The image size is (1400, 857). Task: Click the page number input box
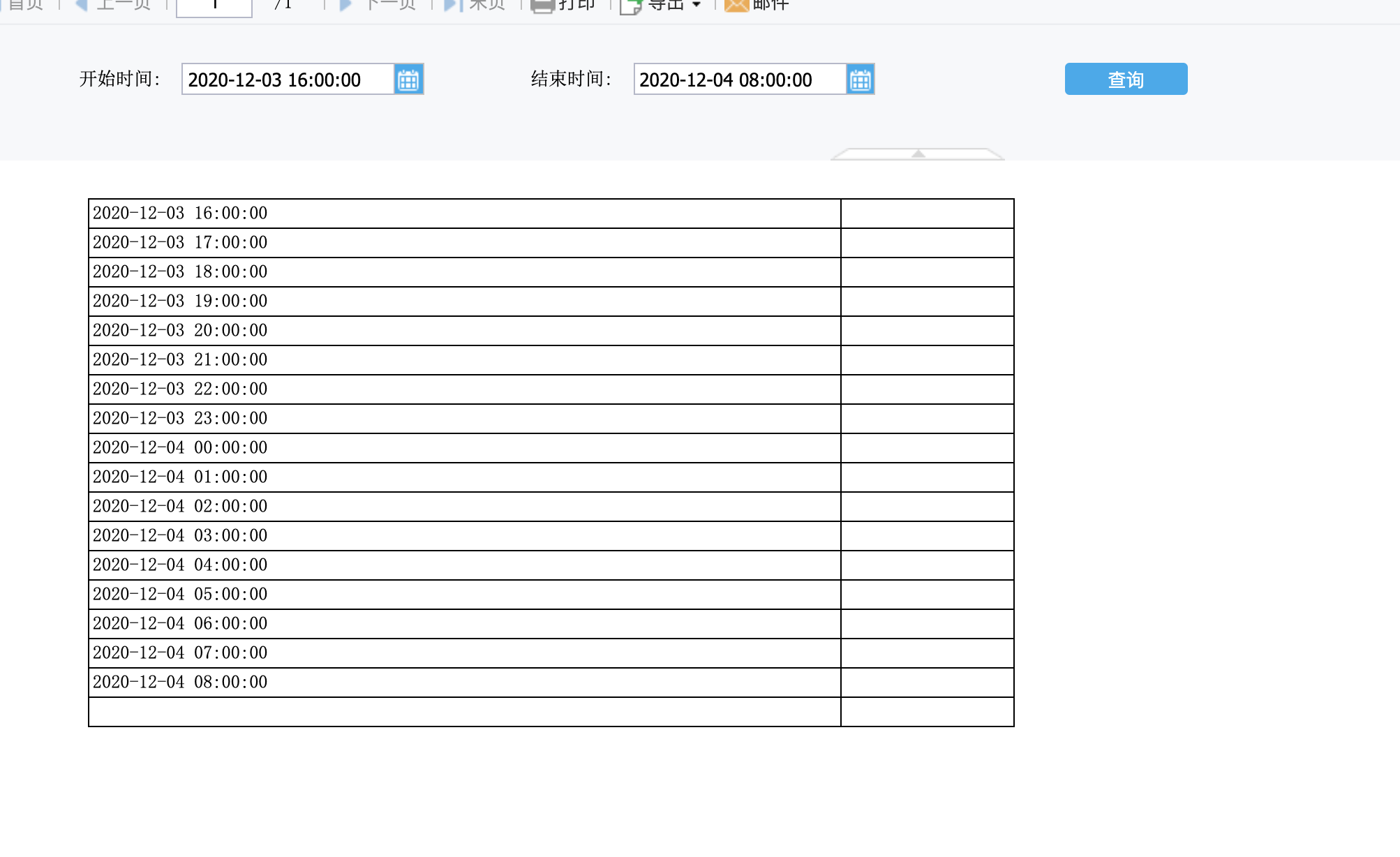[x=214, y=6]
